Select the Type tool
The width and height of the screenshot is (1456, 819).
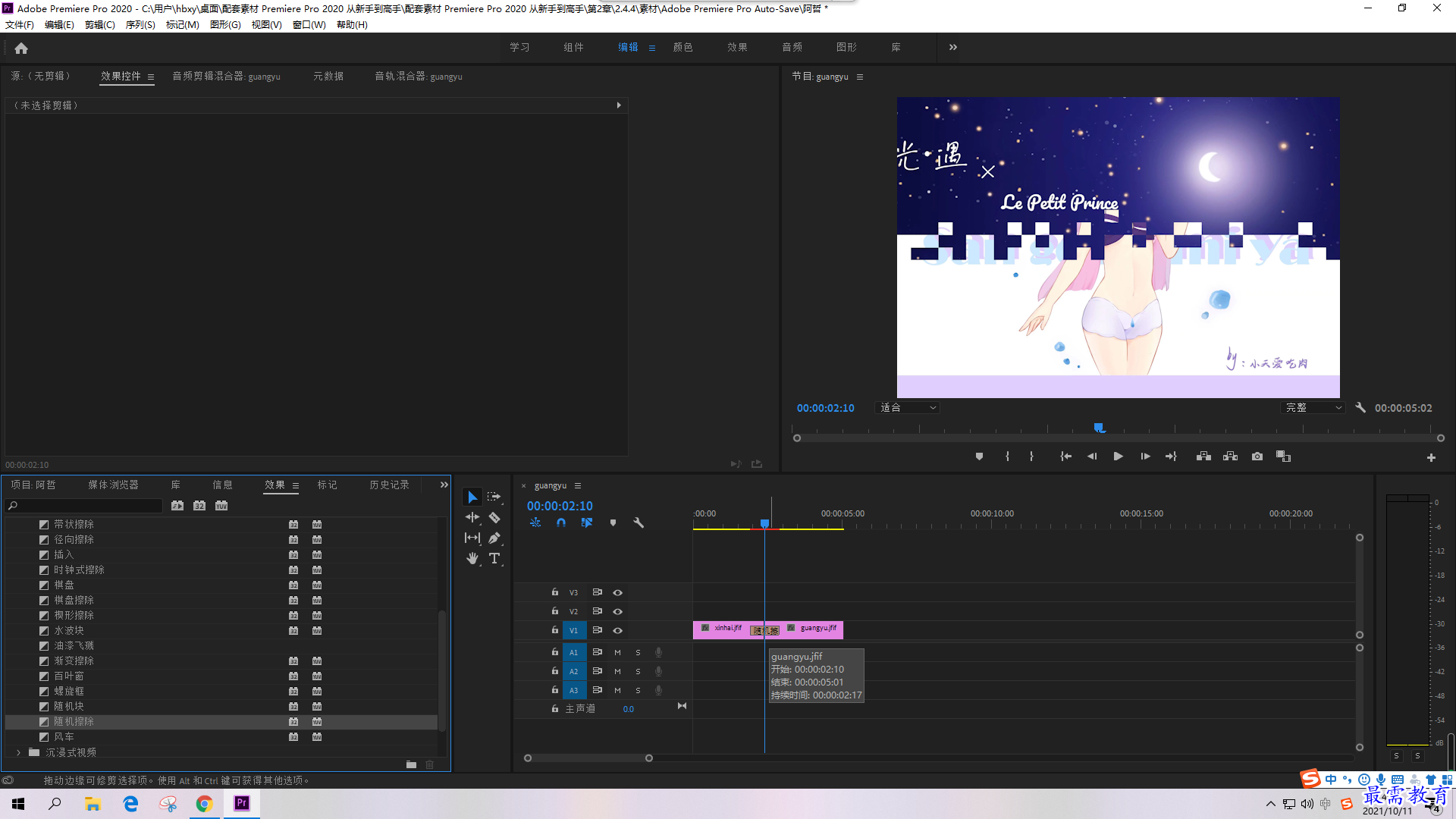click(x=494, y=558)
